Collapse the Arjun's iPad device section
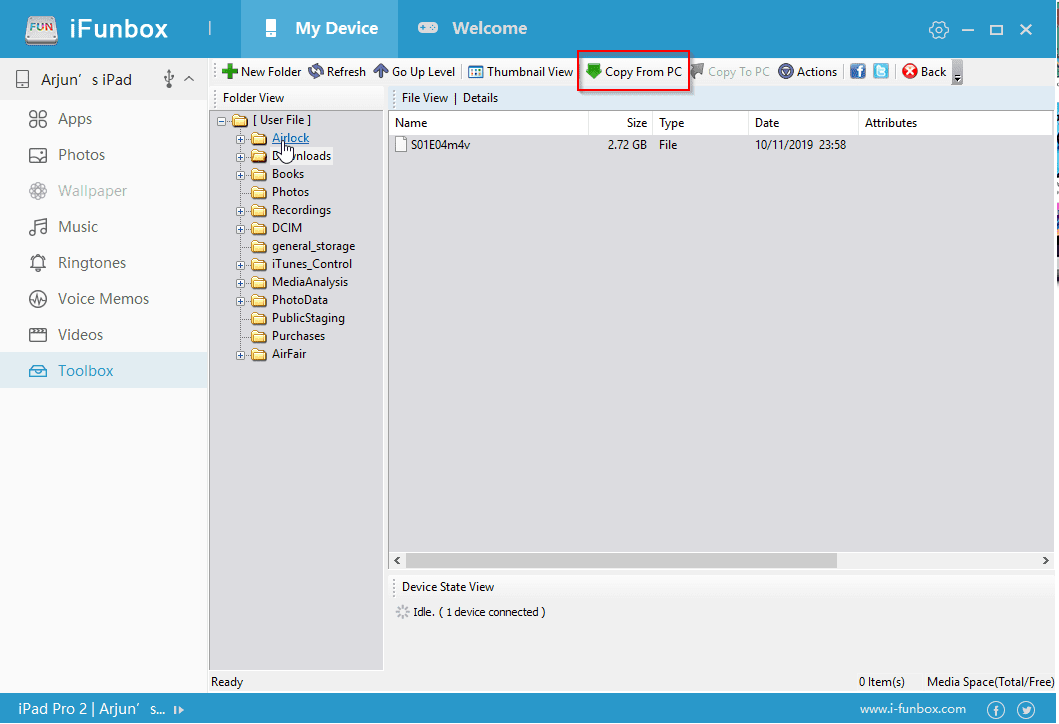This screenshot has height=724, width=1059. pos(189,79)
